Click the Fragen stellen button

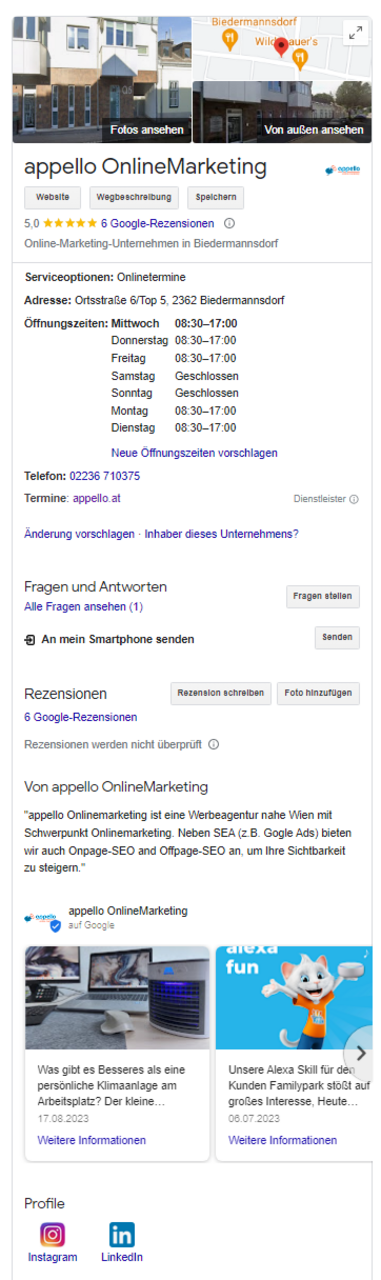click(323, 596)
